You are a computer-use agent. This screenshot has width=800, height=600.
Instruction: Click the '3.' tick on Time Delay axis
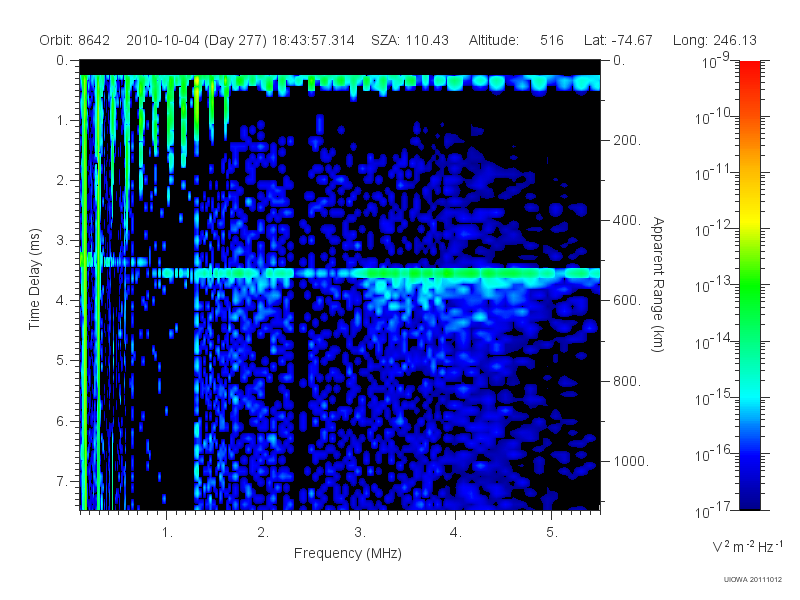(62, 241)
